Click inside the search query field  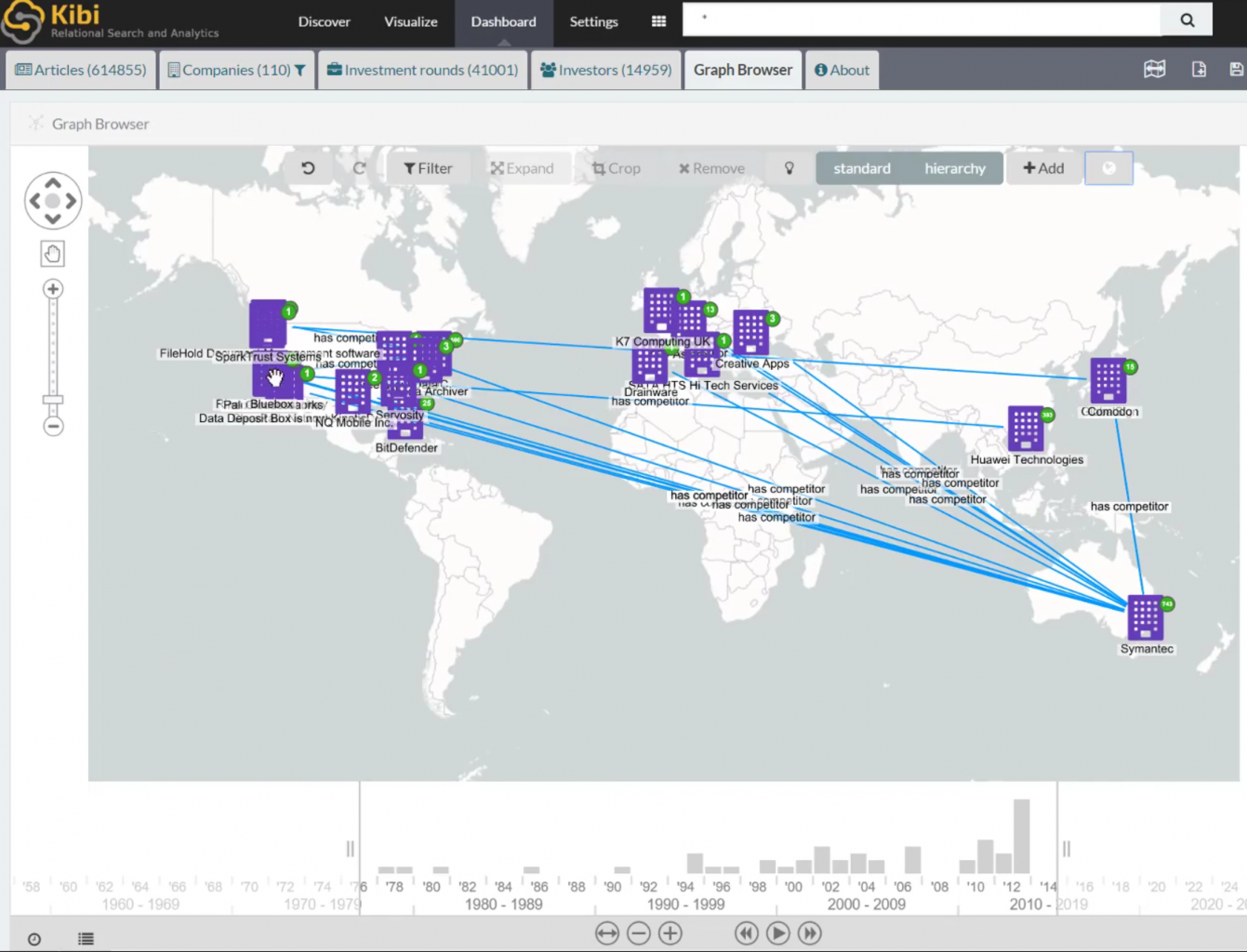point(922,20)
